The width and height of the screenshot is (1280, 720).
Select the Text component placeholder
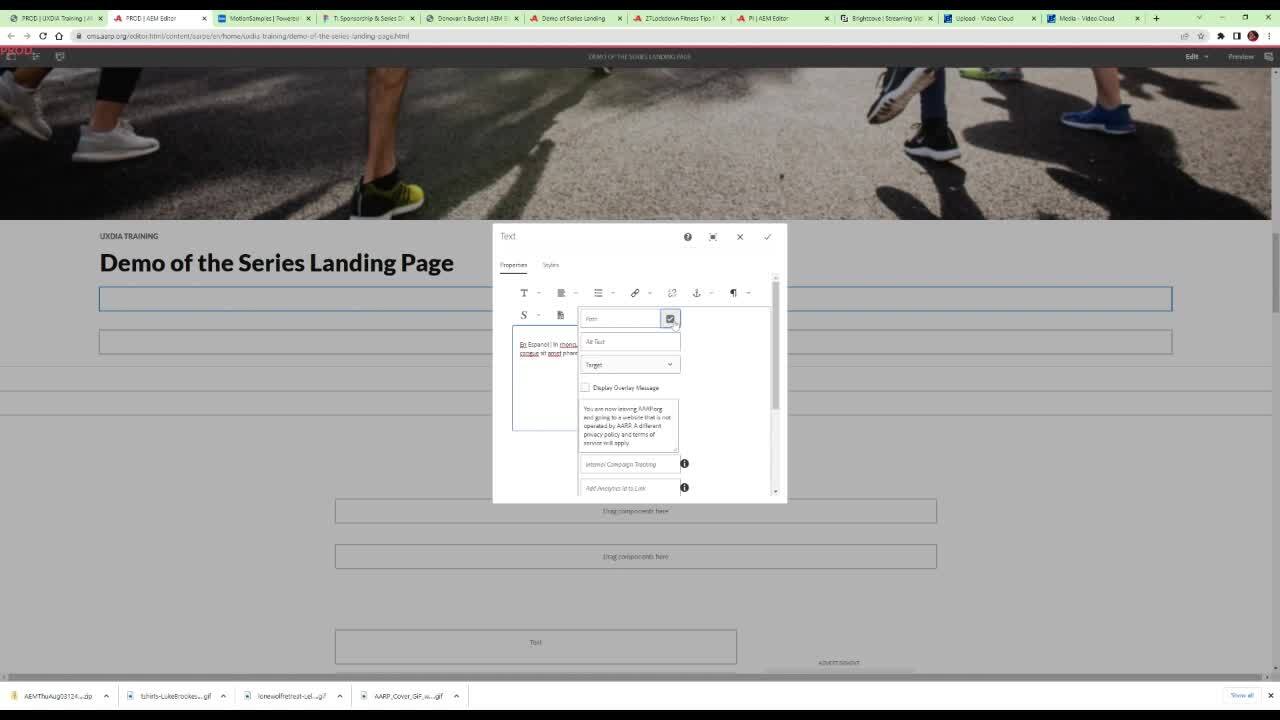pyautogui.click(x=535, y=646)
